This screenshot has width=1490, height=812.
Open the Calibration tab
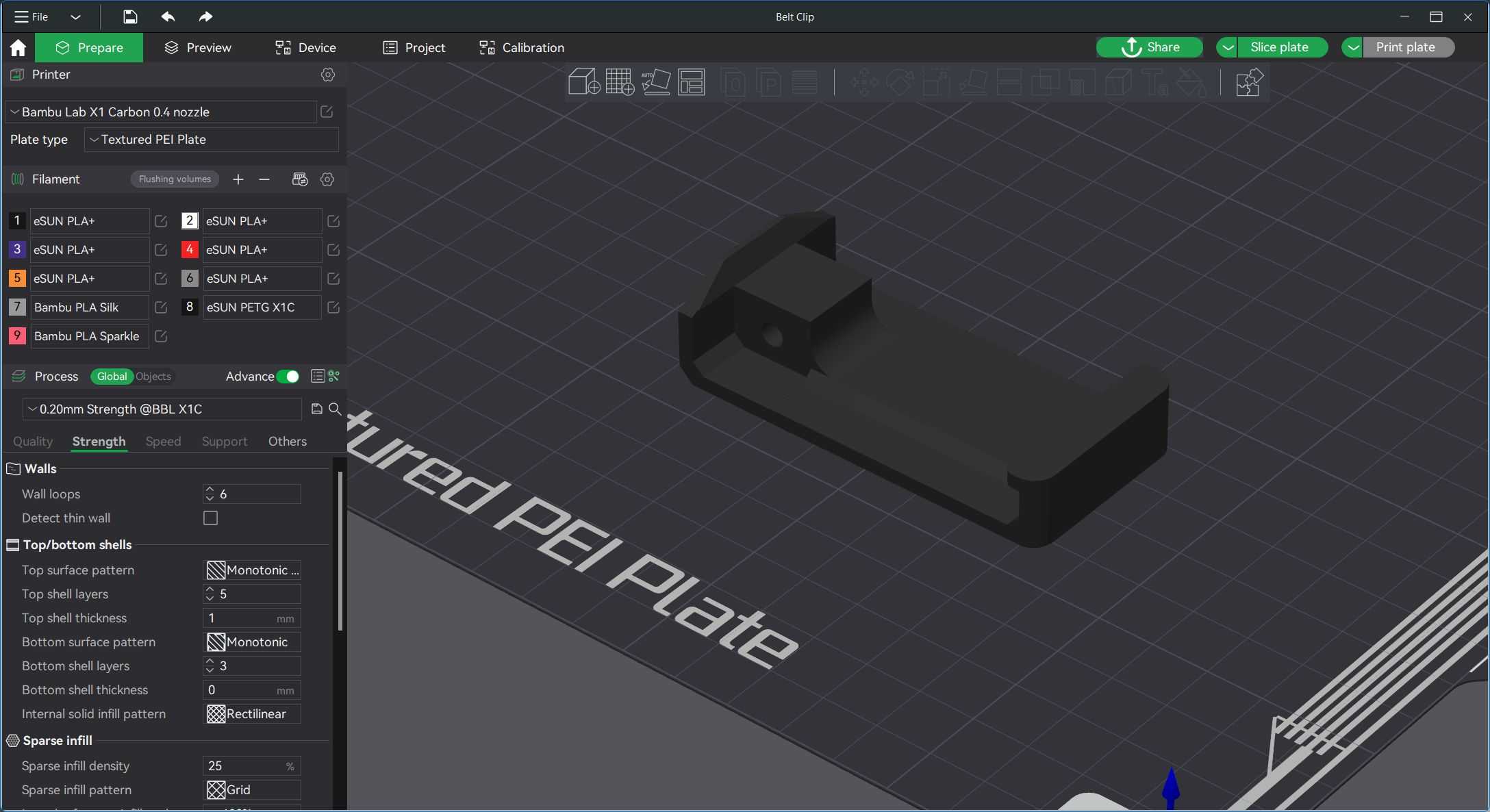tap(522, 47)
